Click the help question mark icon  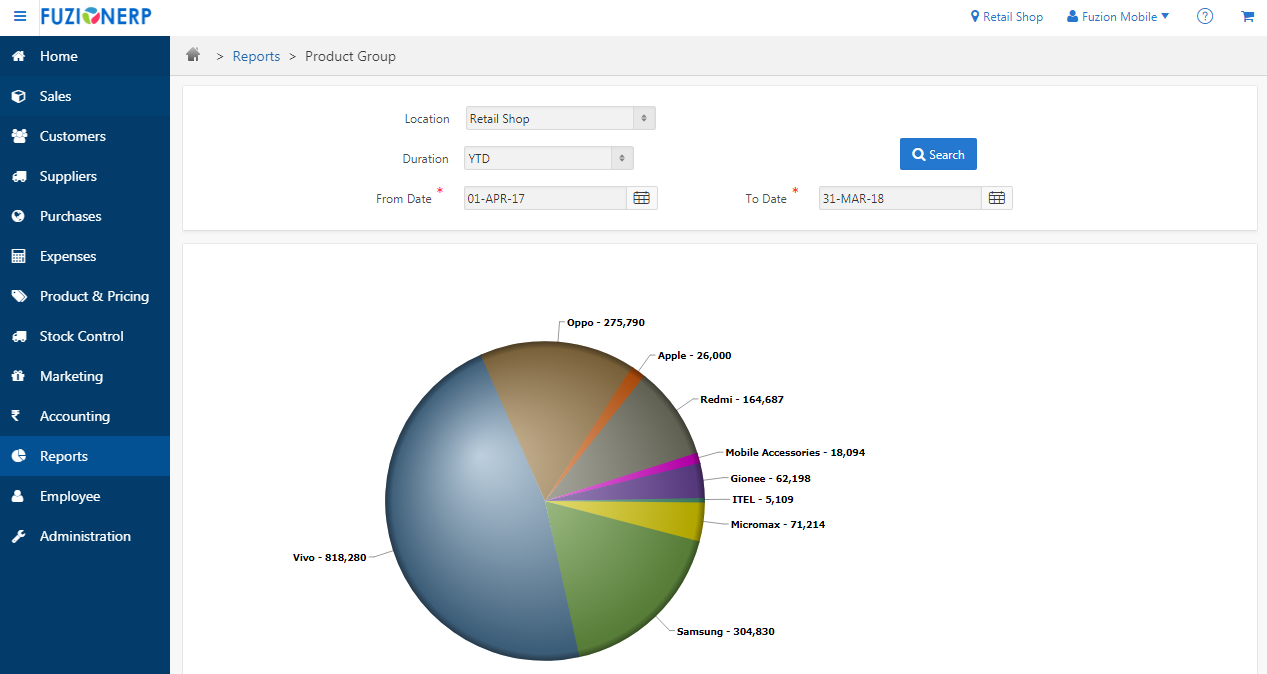click(1205, 17)
